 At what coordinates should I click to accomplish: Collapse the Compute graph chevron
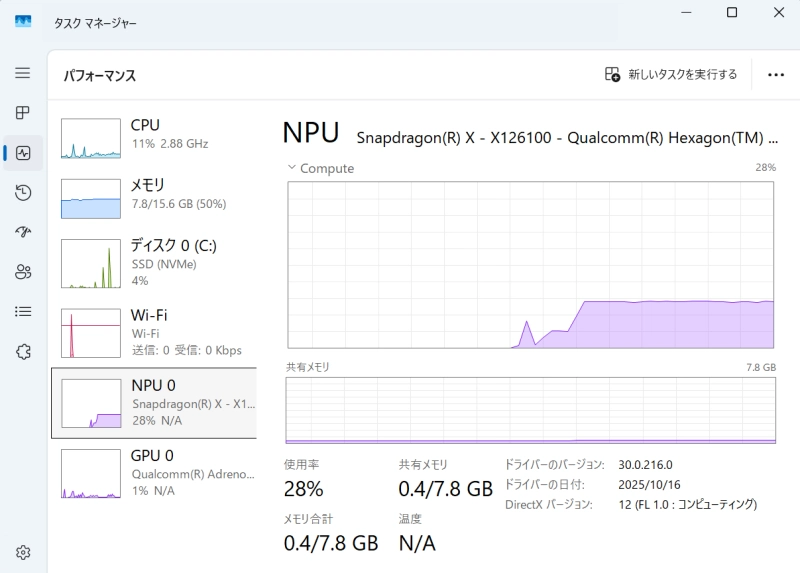click(x=291, y=167)
